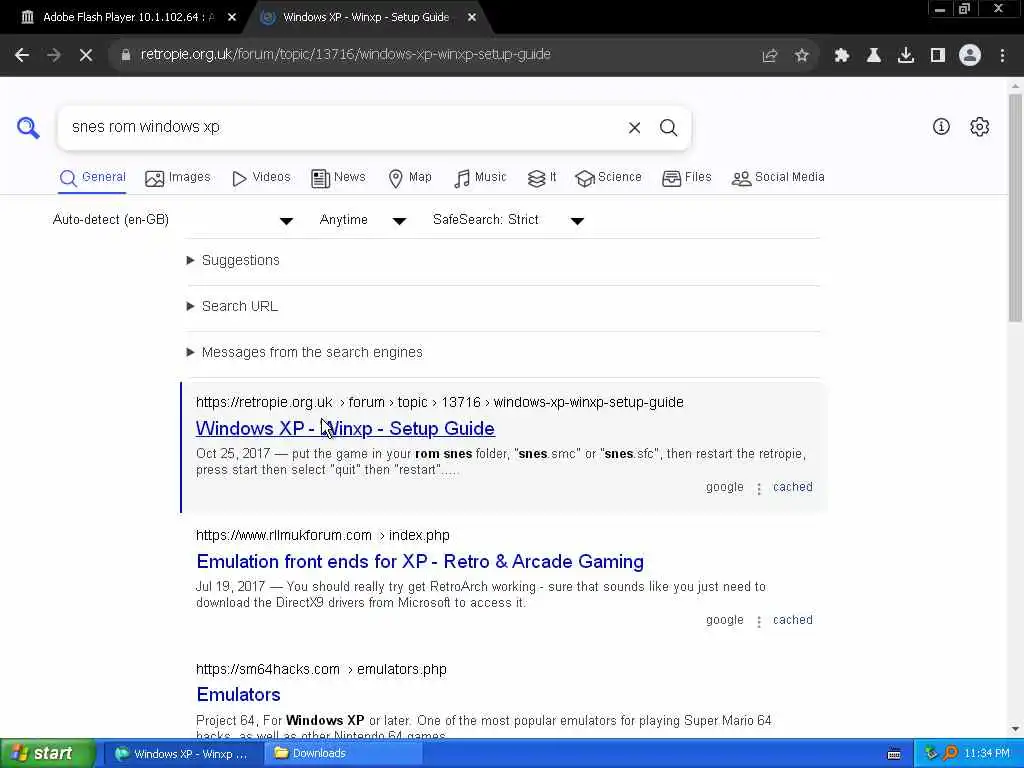This screenshot has height=768, width=1024.
Task: Select the News search category
Action: pos(338,178)
